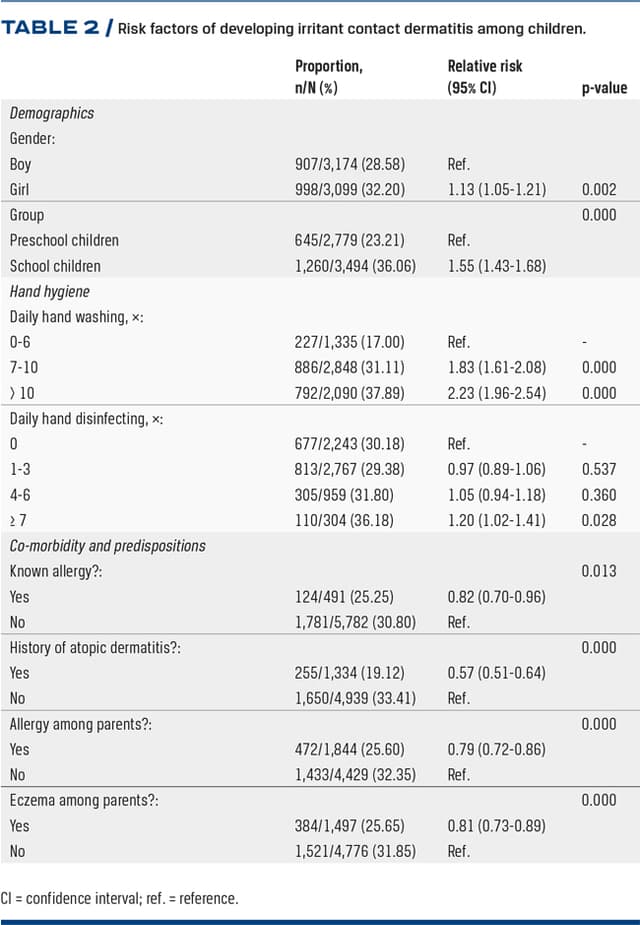Image resolution: width=640 pixels, height=925 pixels.
Task: Select the "Daily hand disinfecting, ×:" label
Action: 86,419
